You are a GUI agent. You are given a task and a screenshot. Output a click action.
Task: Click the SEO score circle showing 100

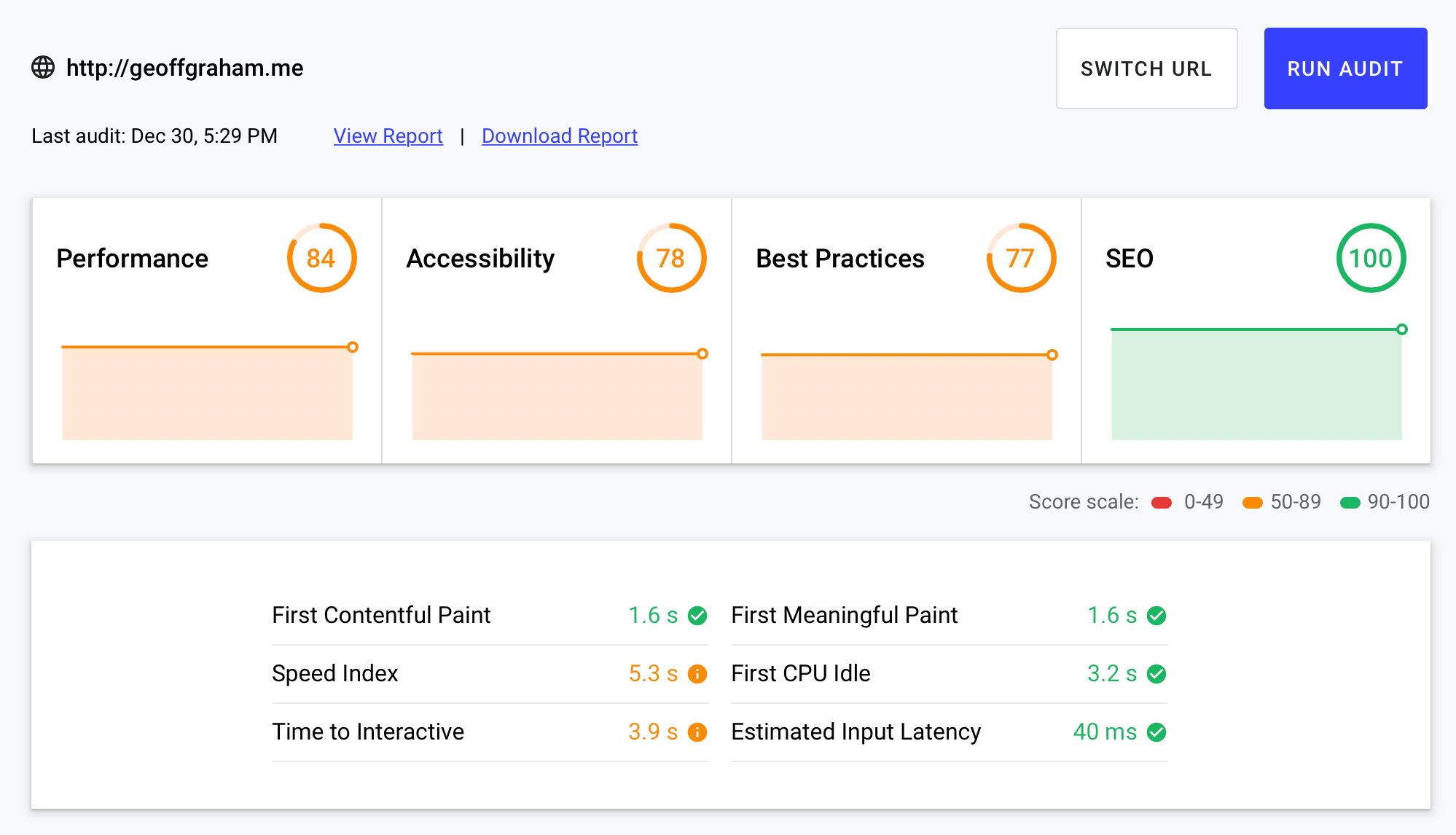[x=1371, y=258]
